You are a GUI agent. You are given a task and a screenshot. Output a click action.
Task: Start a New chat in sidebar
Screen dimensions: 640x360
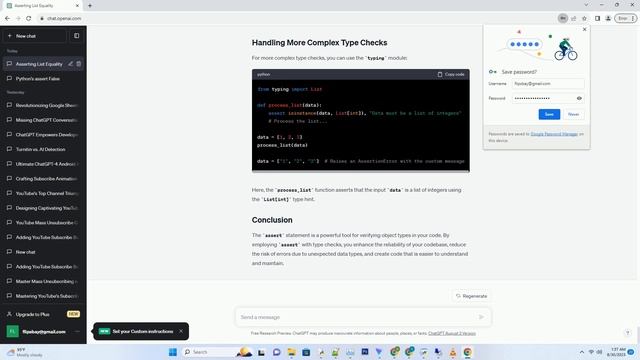34,36
